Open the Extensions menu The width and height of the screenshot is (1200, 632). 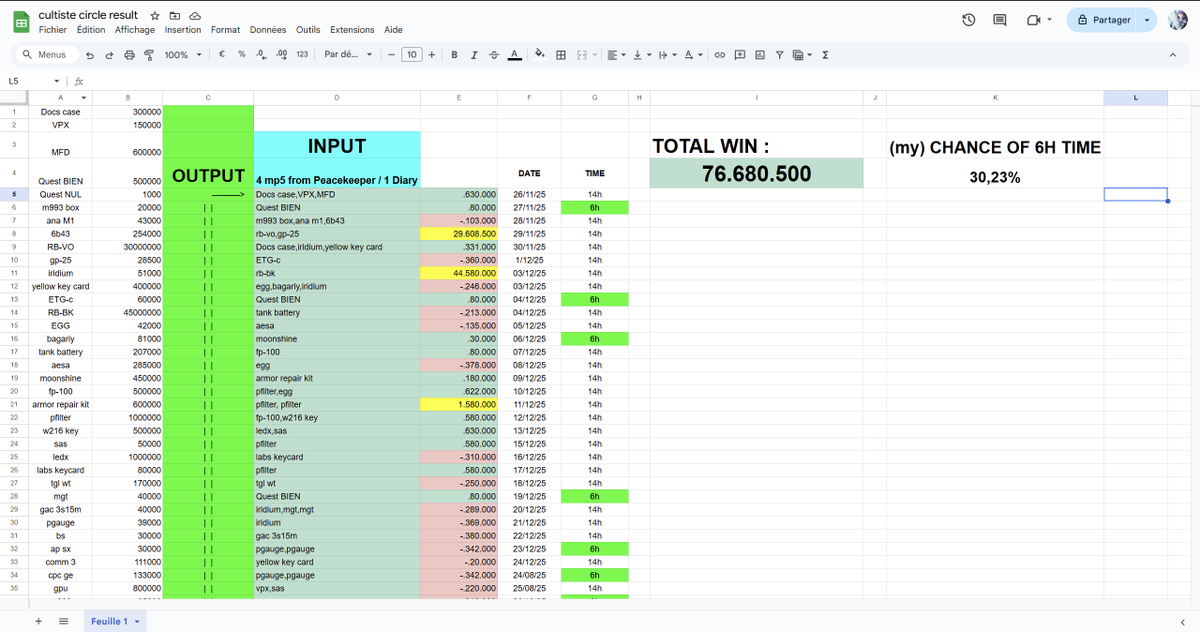(x=352, y=30)
